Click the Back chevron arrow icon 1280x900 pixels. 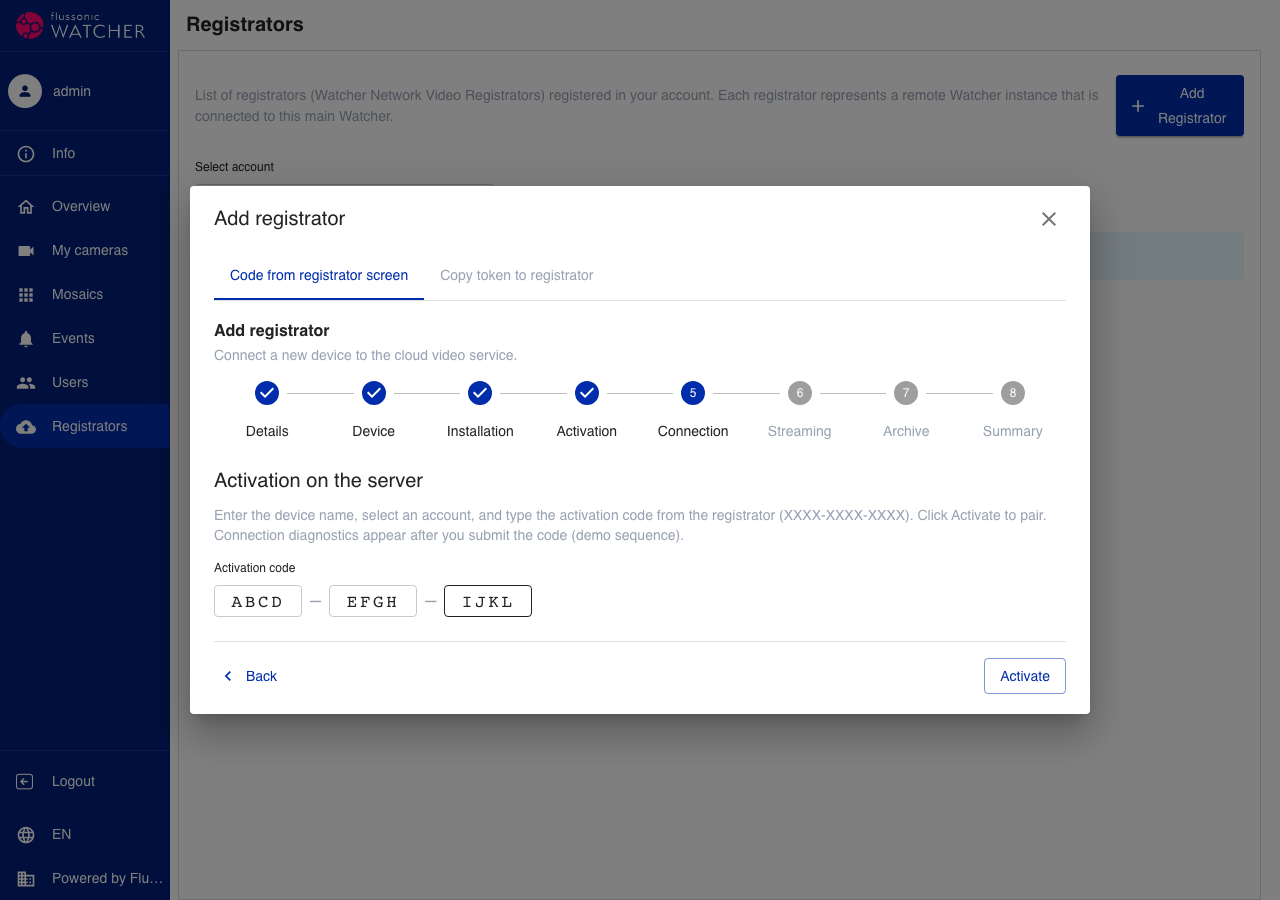tap(228, 676)
